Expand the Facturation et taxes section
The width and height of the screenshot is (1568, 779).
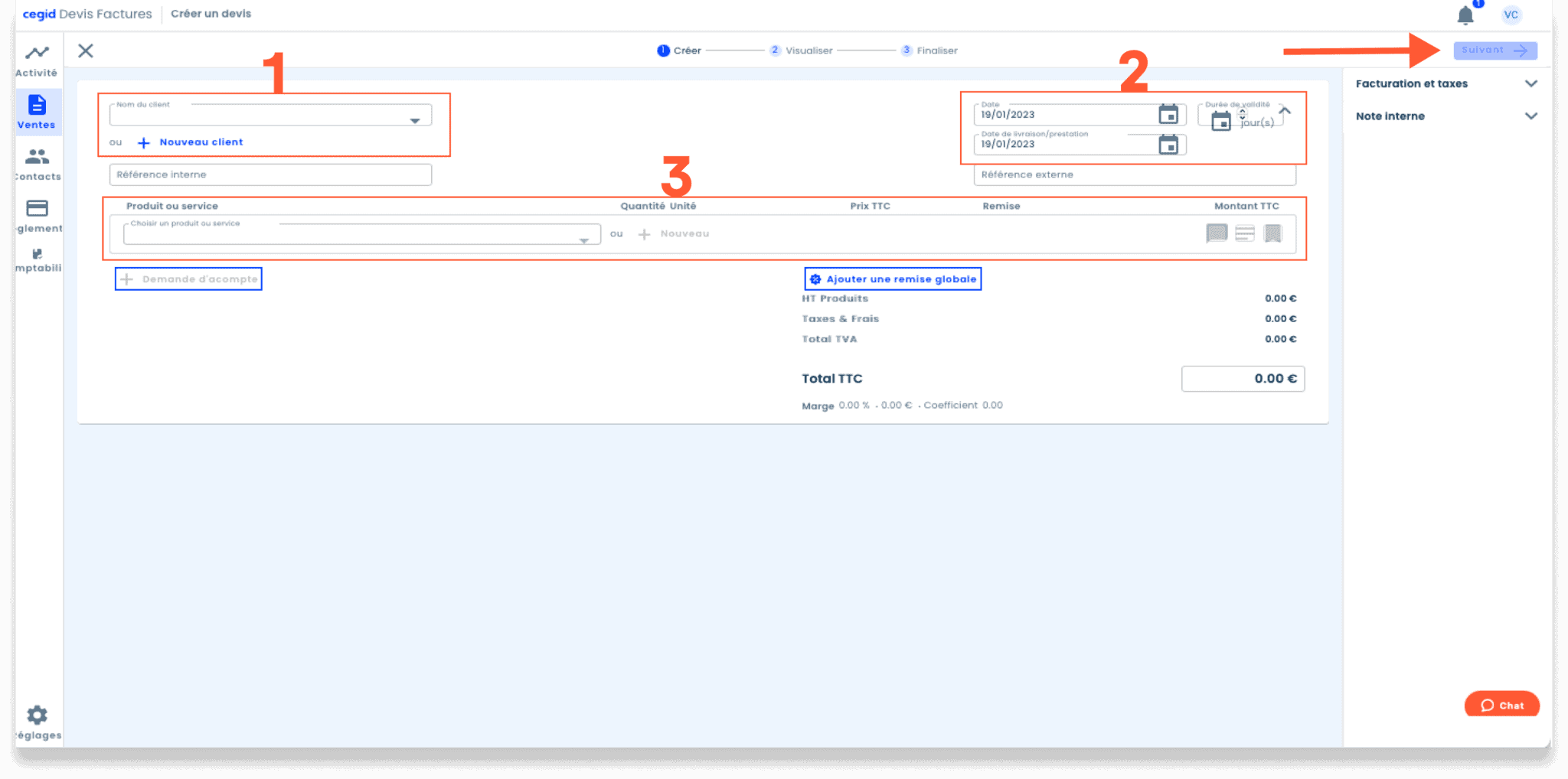[x=1530, y=83]
